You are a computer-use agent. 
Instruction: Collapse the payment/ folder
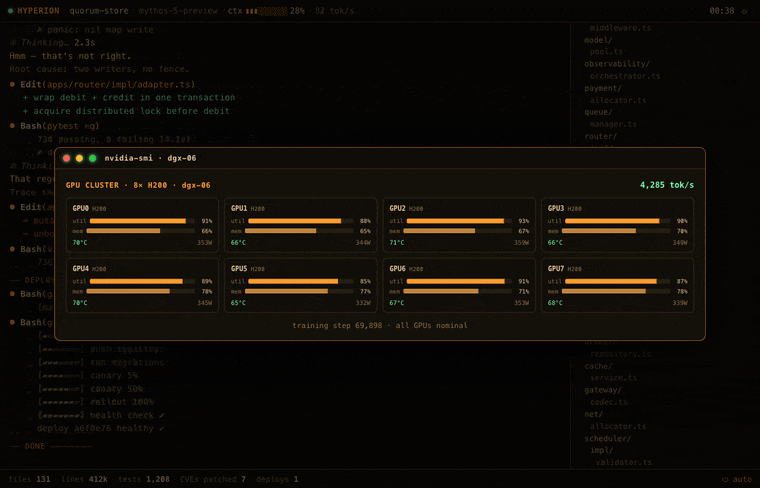click(603, 88)
